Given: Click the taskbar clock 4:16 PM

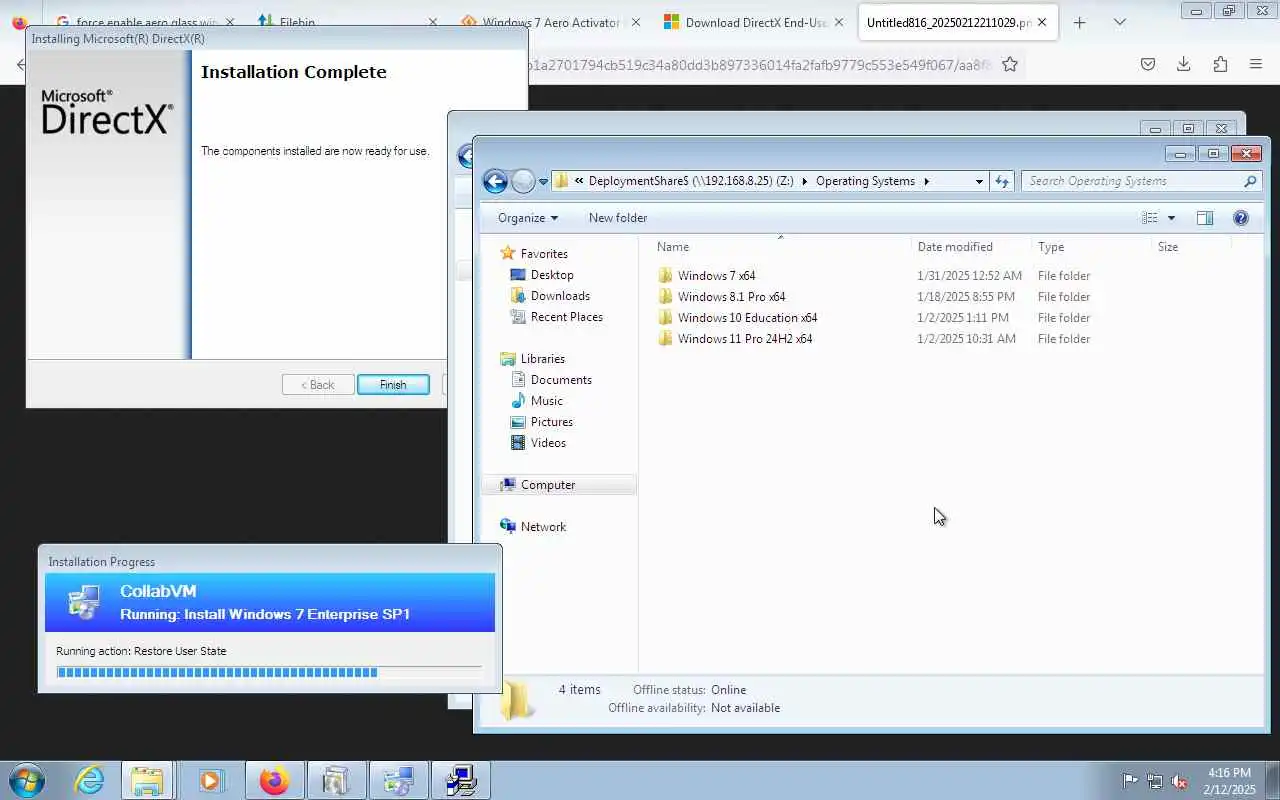Looking at the screenshot, I should [1229, 773].
